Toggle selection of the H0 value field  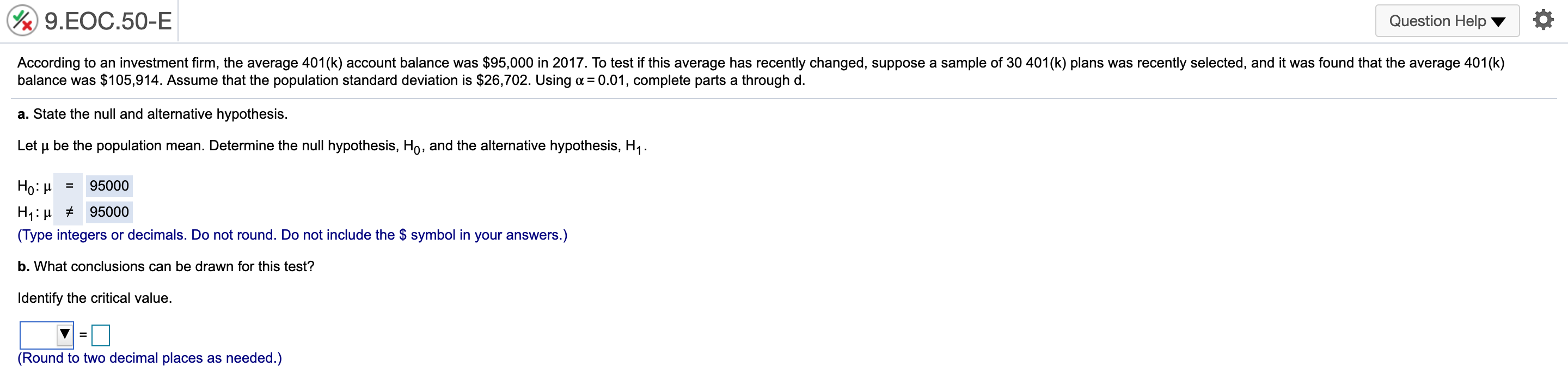point(109,186)
